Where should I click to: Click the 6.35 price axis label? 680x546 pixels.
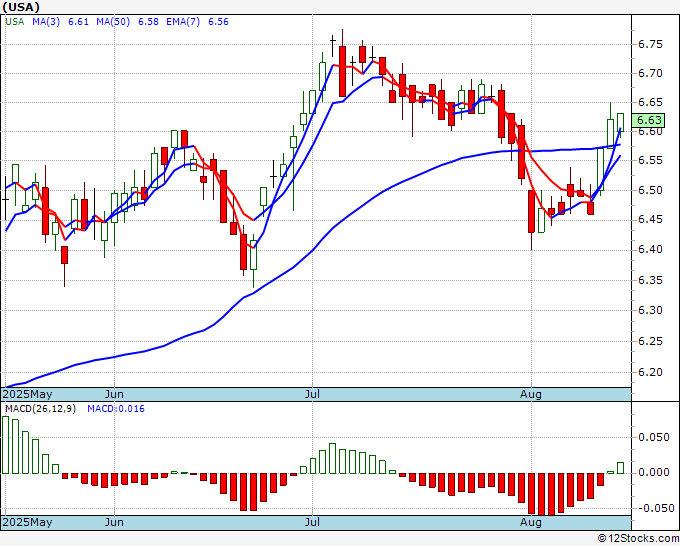click(x=650, y=280)
